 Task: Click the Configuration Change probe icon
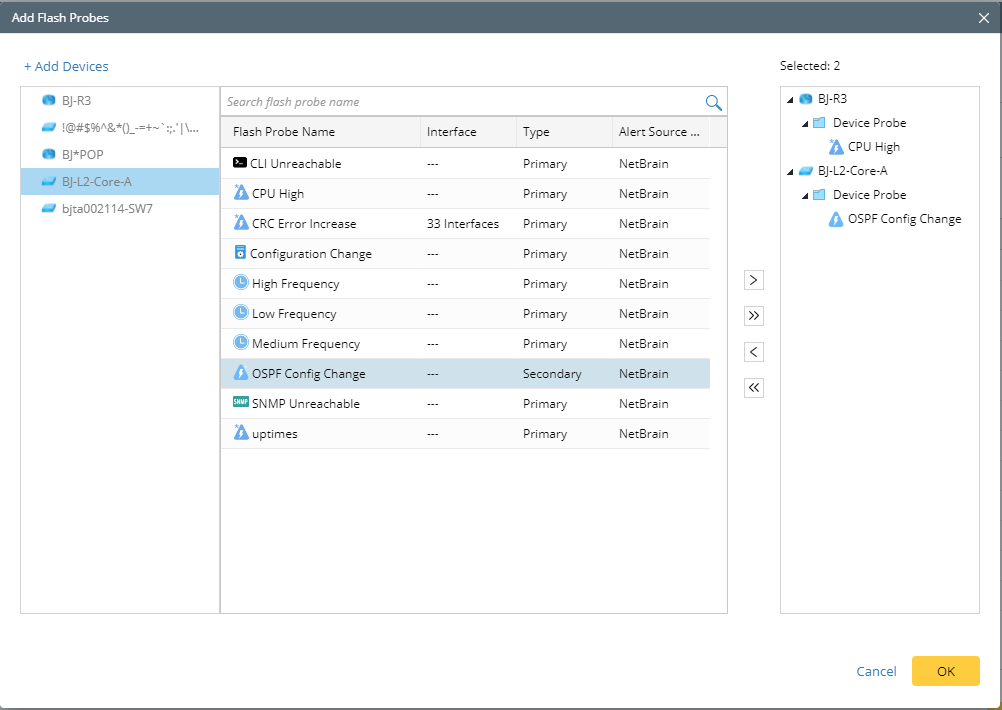pyautogui.click(x=240, y=252)
